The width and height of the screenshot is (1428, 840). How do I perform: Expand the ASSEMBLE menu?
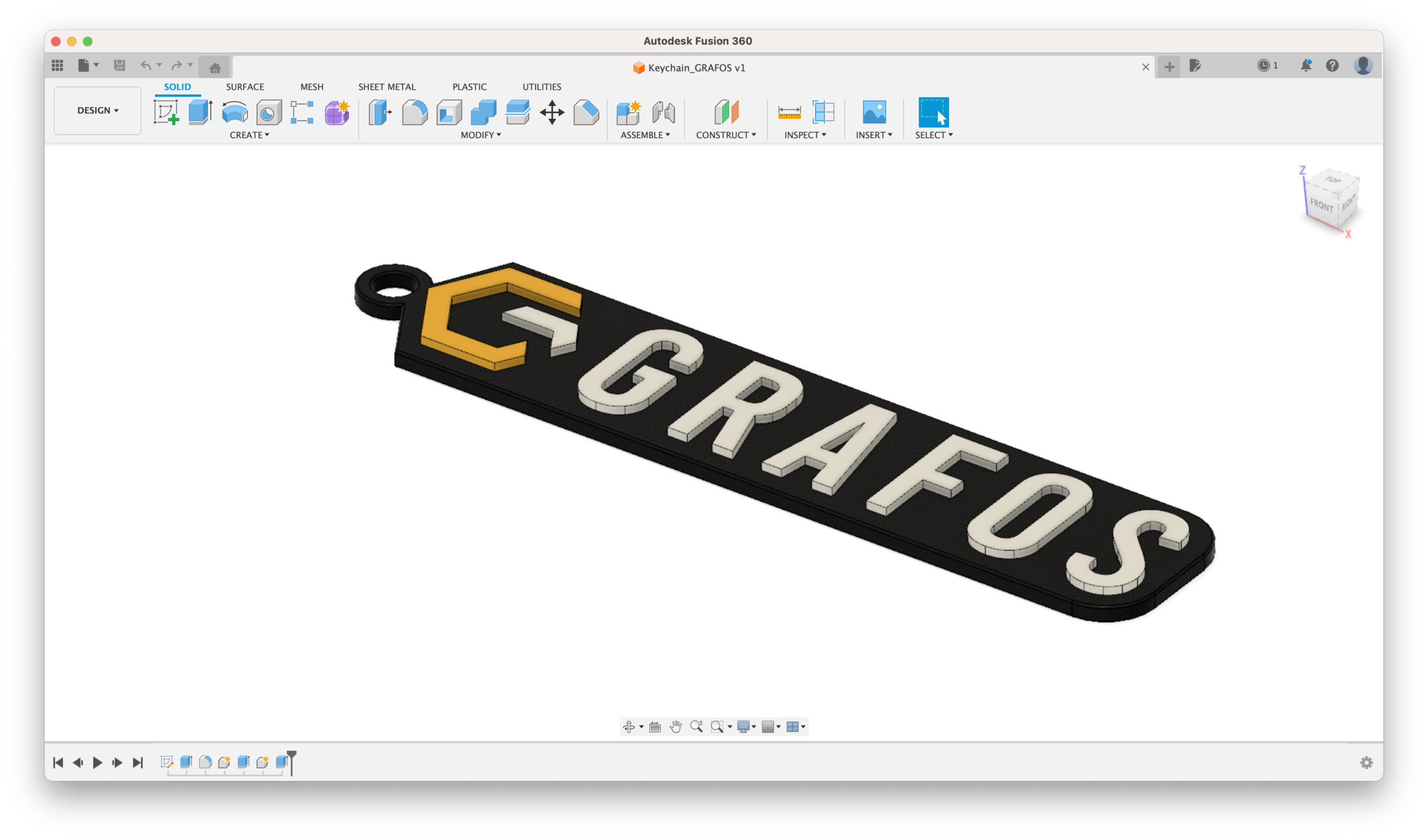click(x=645, y=135)
